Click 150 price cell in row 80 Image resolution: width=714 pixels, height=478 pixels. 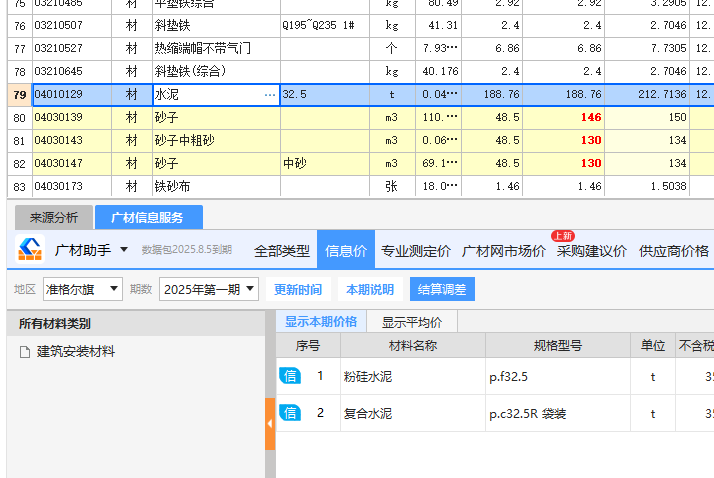647,117
